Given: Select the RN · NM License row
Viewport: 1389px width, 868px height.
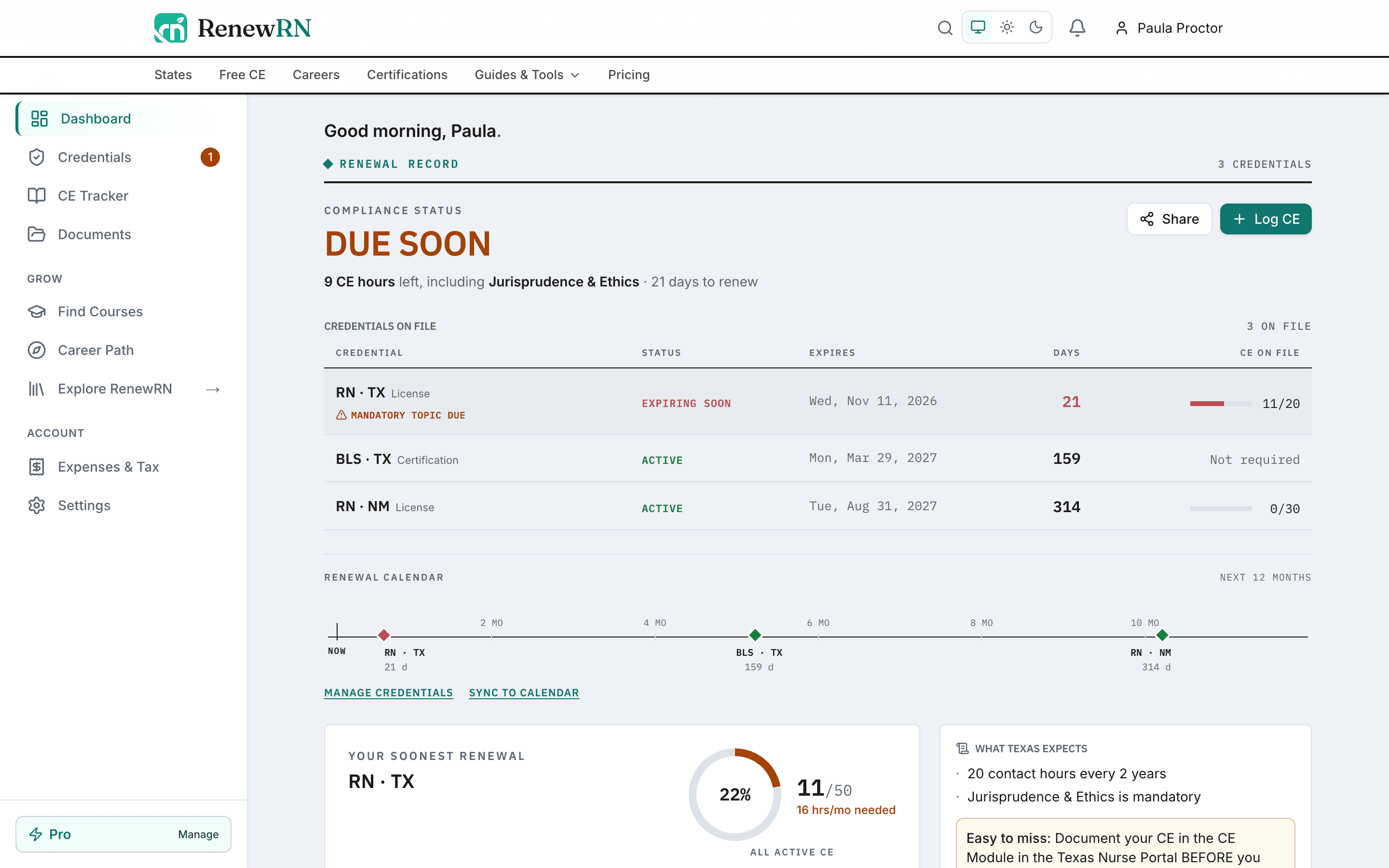Looking at the screenshot, I should (x=817, y=506).
